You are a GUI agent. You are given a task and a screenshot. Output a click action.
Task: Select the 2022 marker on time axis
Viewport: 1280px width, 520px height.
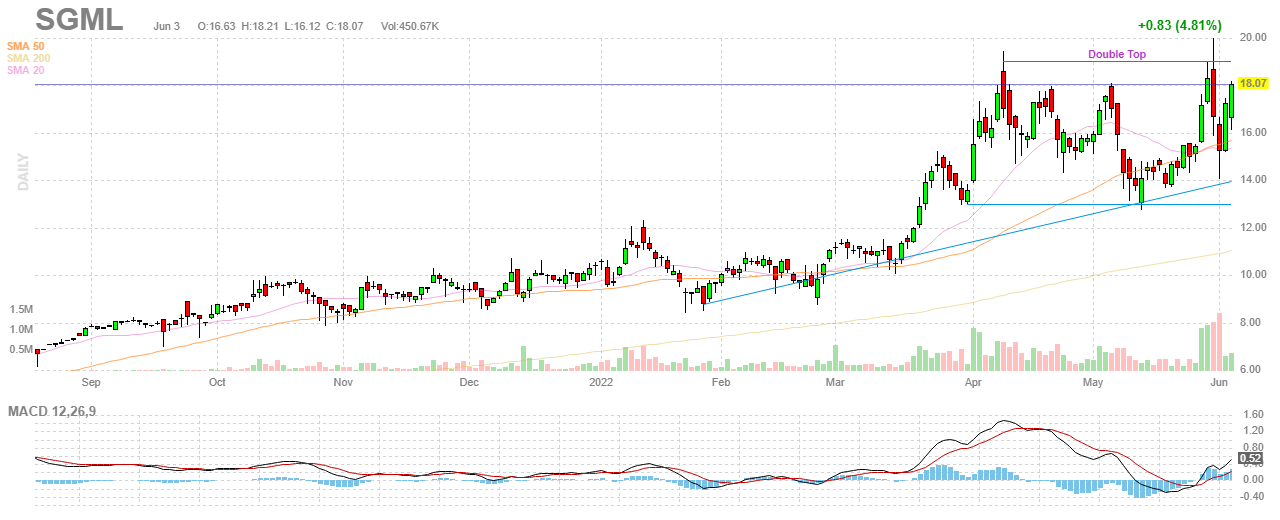[x=603, y=382]
